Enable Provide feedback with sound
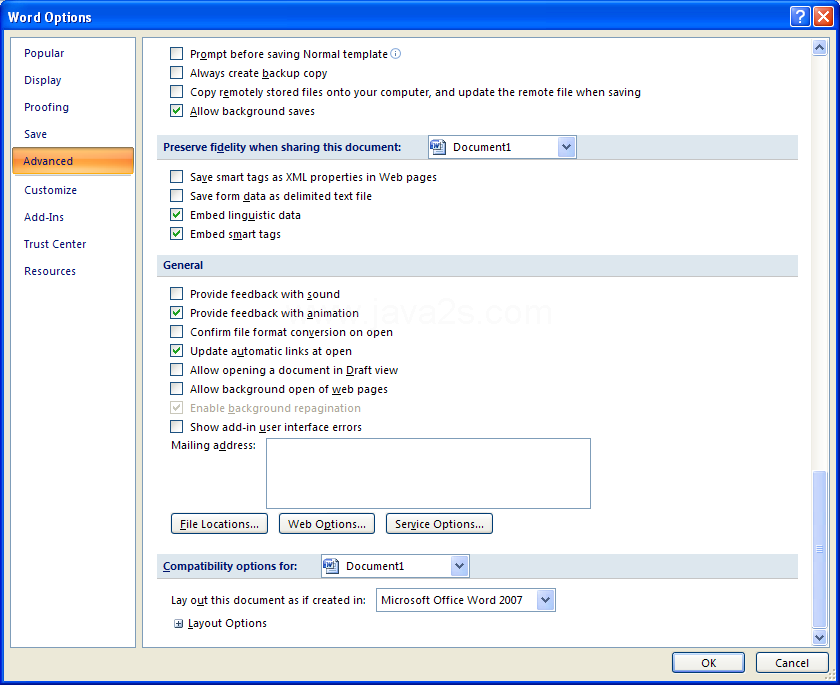The height and width of the screenshot is (685, 840). tap(176, 293)
